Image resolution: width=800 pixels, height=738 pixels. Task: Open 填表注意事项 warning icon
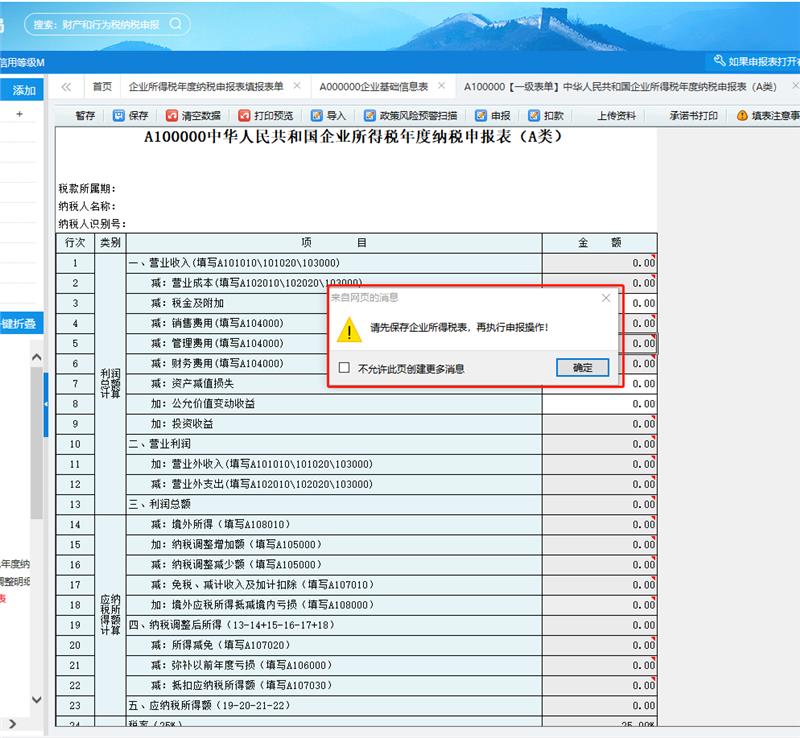743,116
